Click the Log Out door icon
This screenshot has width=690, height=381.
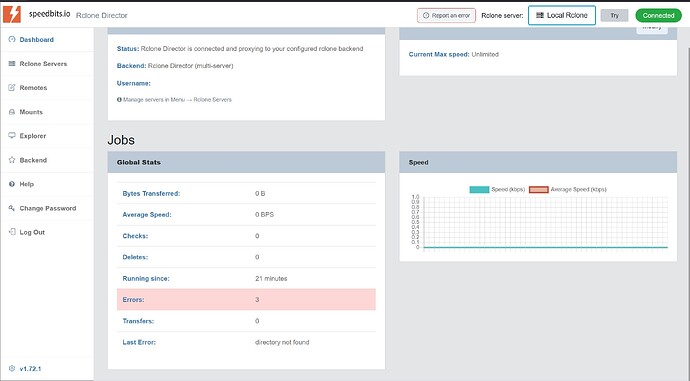[x=12, y=232]
